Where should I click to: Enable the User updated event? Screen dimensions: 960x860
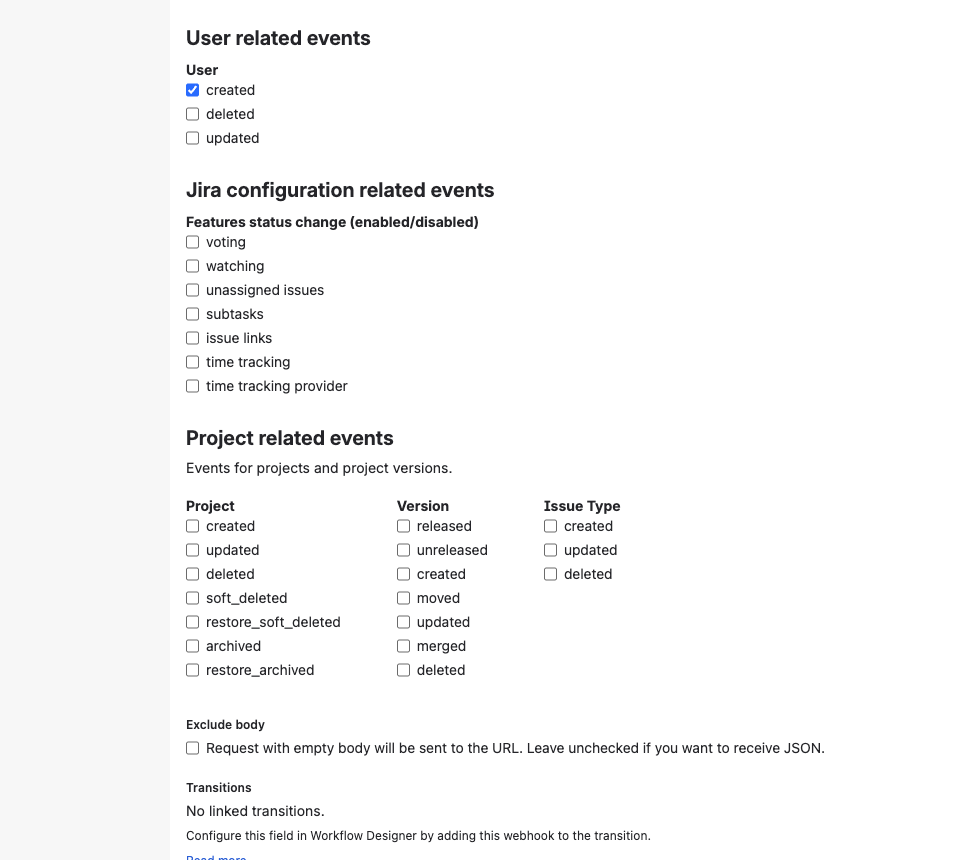(192, 138)
